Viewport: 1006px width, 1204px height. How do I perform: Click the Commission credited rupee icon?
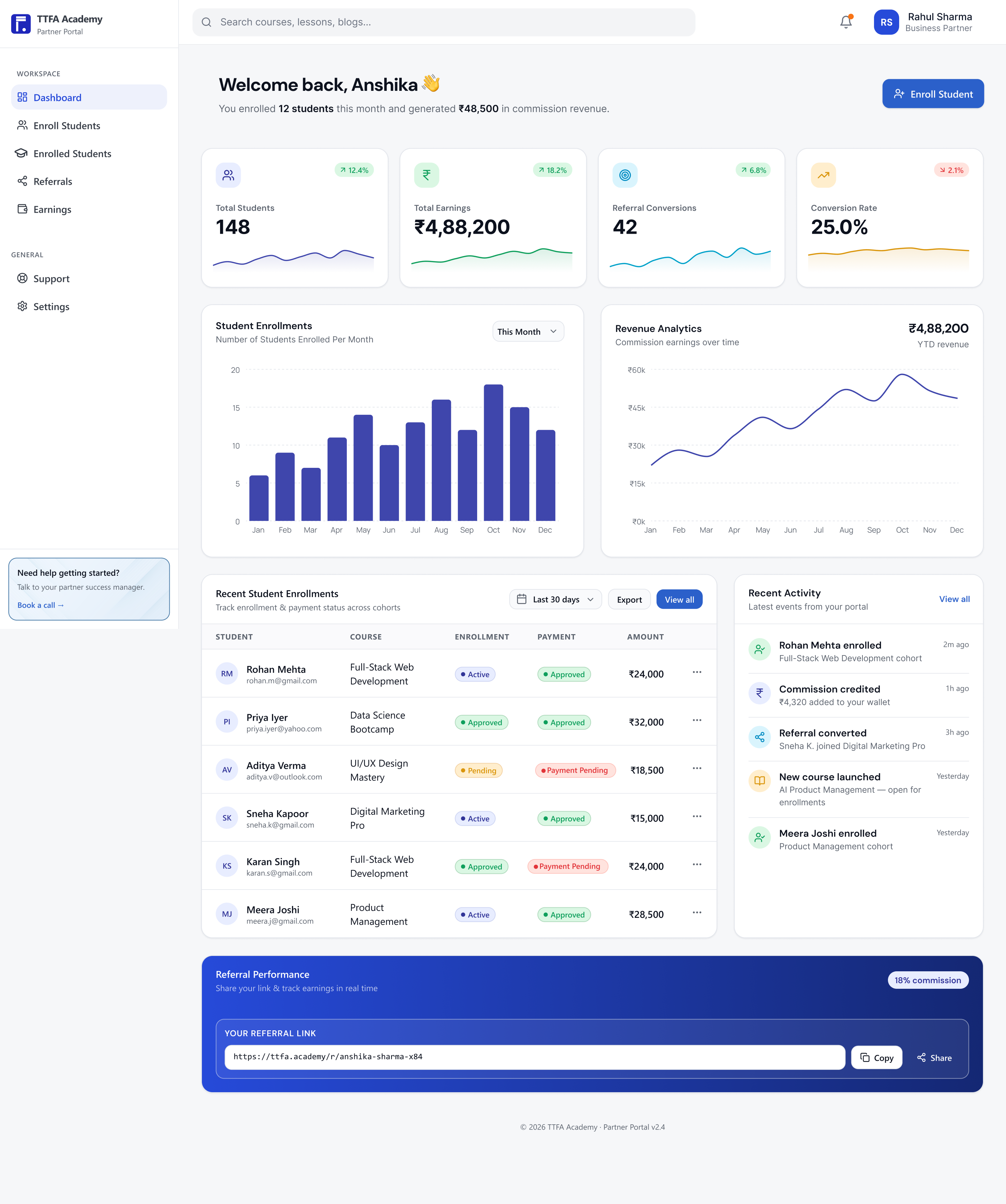click(x=759, y=692)
